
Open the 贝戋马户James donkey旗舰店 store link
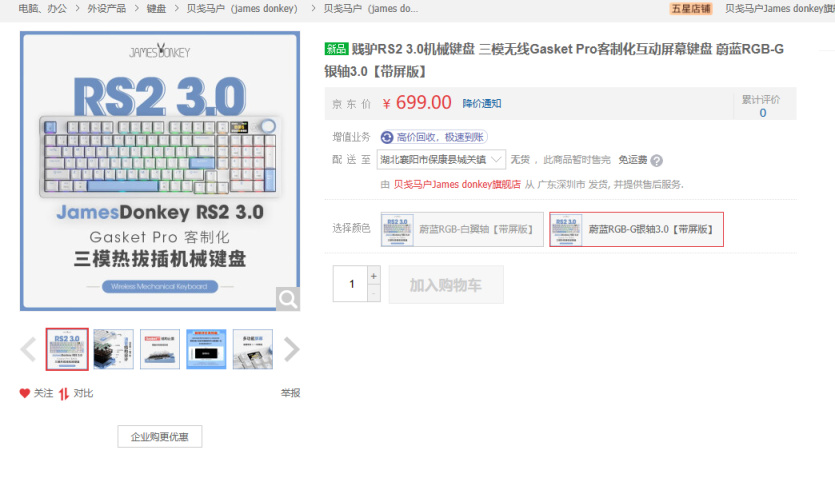[457, 184]
